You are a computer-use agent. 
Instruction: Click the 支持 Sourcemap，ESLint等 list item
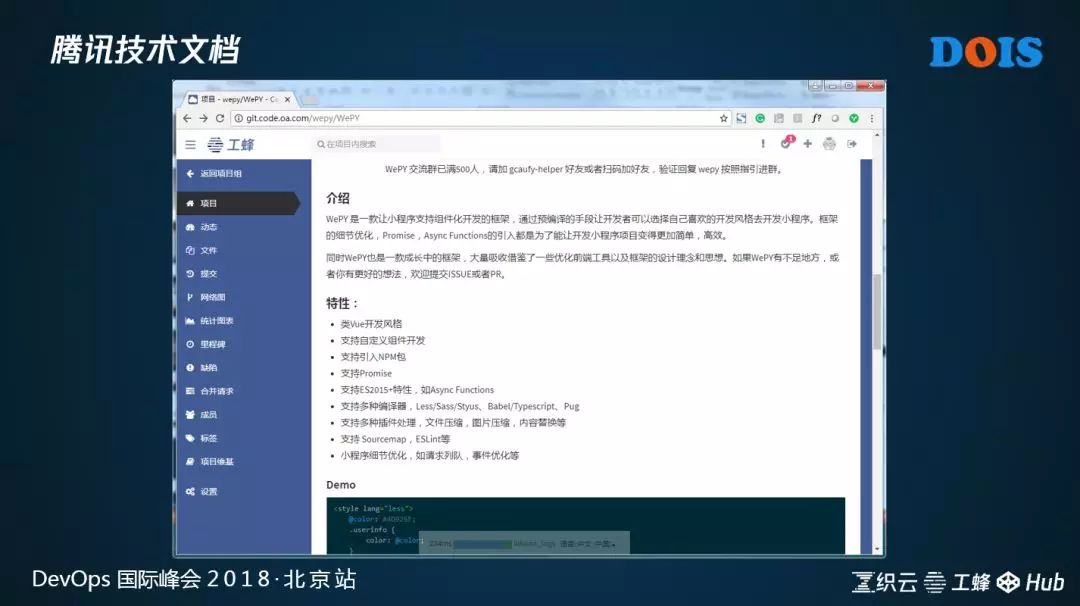pos(395,439)
